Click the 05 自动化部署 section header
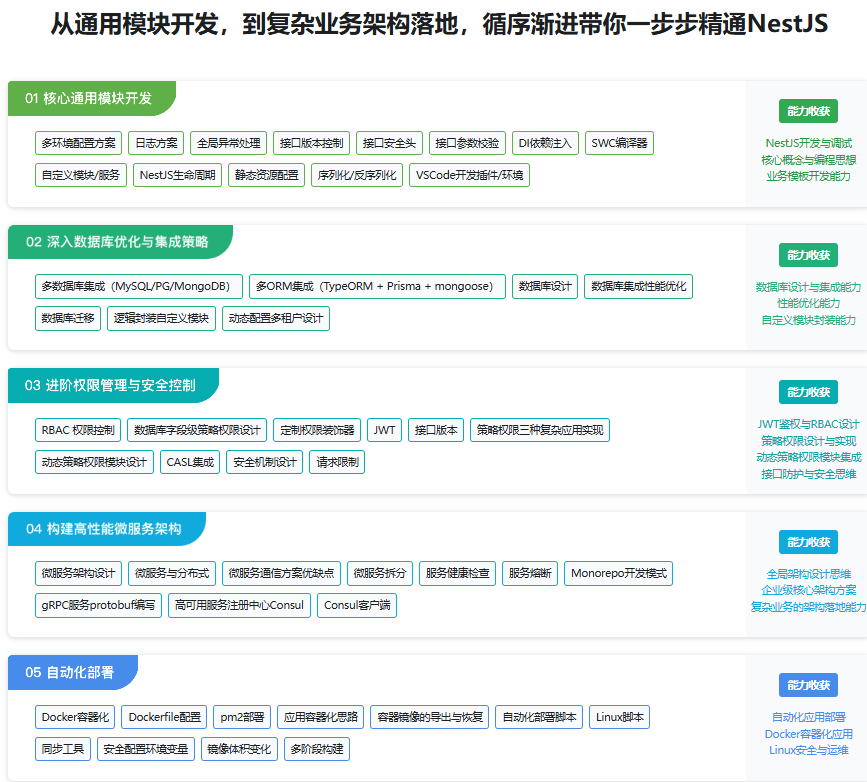This screenshot has width=867, height=782. click(x=70, y=672)
